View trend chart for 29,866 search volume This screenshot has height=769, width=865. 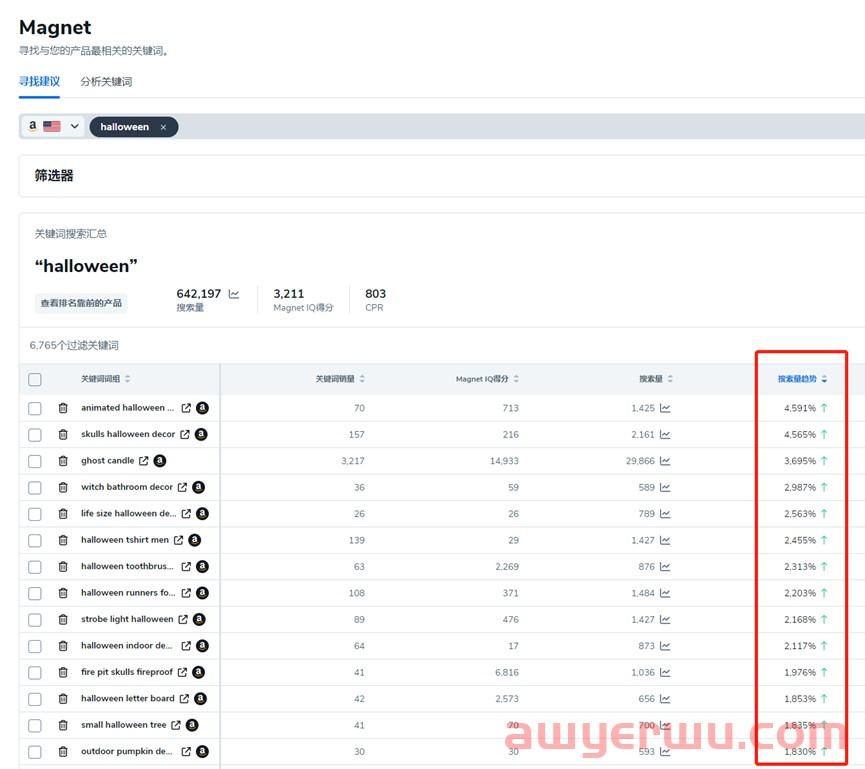pos(665,461)
